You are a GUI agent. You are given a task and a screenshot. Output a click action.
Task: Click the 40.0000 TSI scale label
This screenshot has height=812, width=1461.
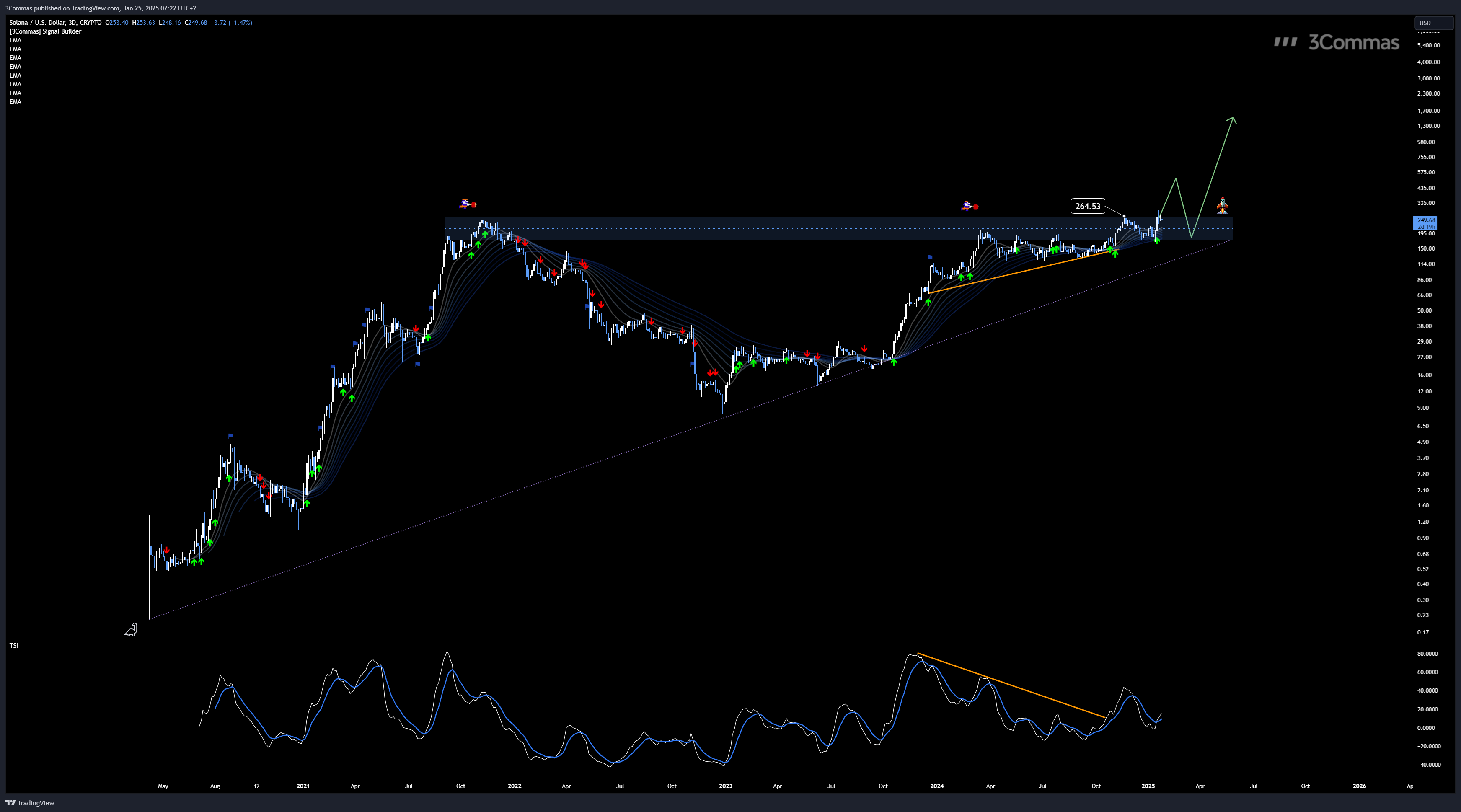(x=1427, y=690)
